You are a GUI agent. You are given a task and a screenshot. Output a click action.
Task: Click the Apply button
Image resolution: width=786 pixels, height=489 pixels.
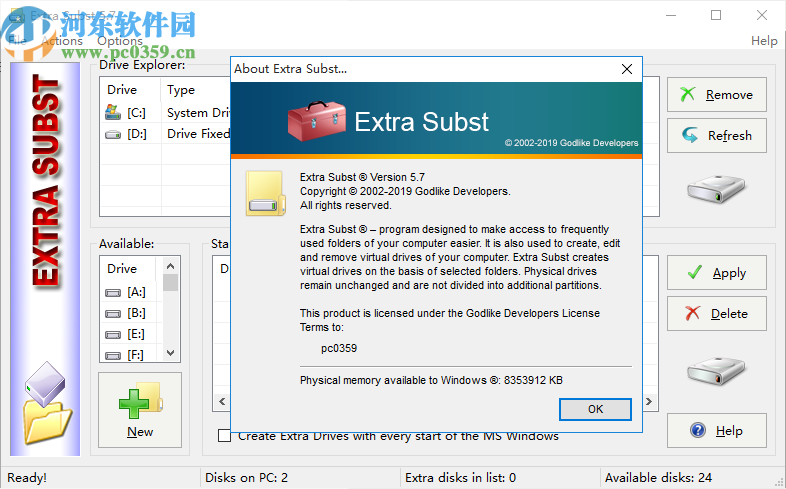click(716, 273)
